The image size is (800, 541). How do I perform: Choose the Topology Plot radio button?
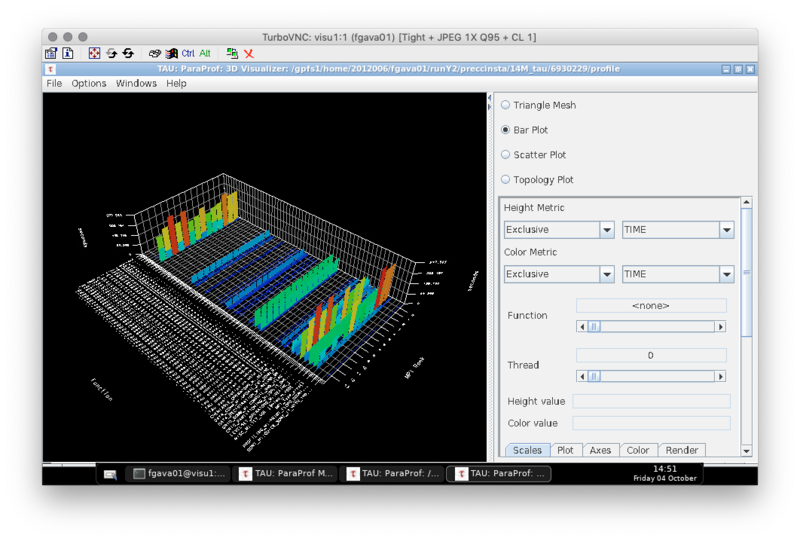tap(506, 180)
